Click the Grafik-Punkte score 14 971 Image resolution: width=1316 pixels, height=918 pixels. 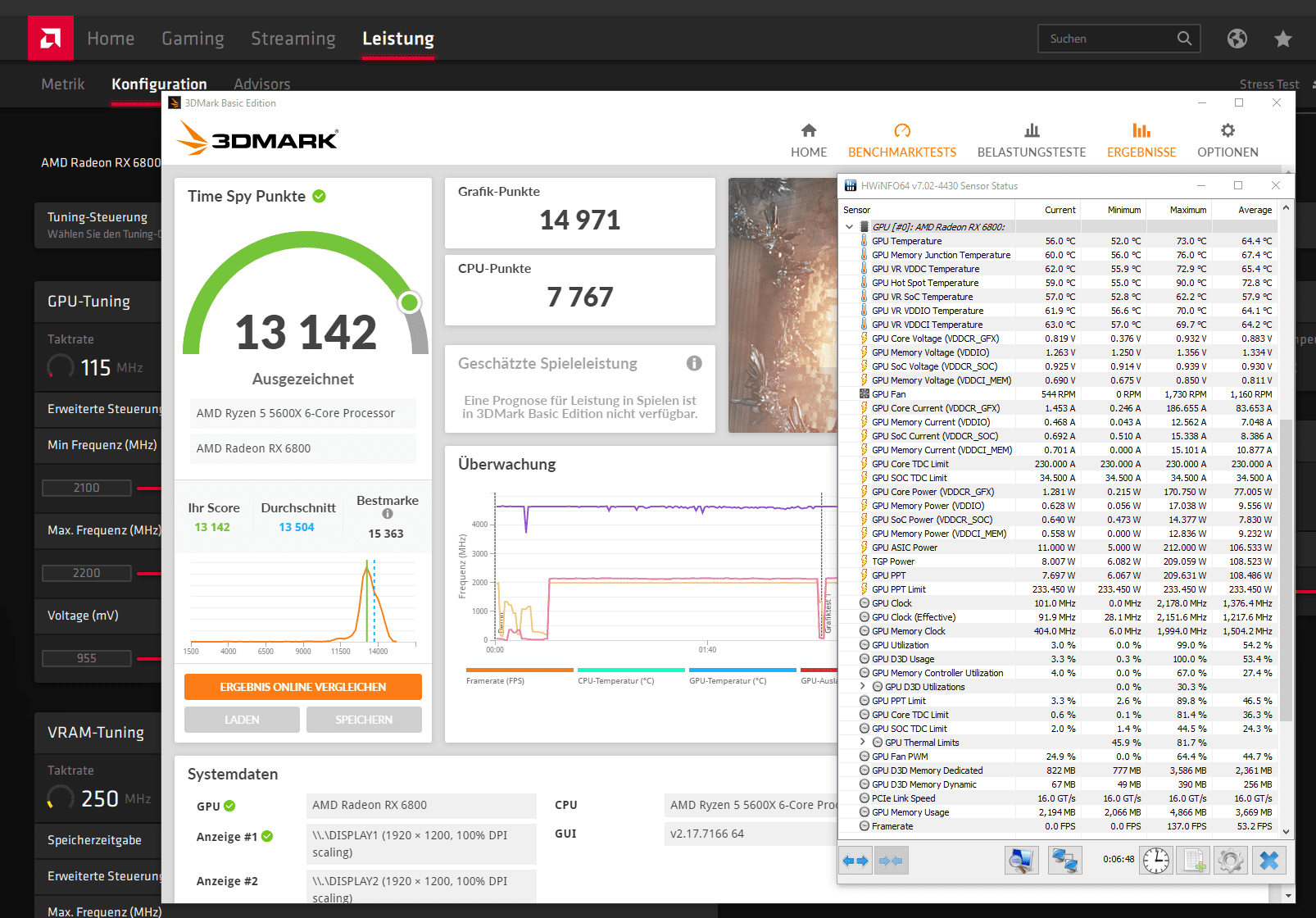(580, 220)
